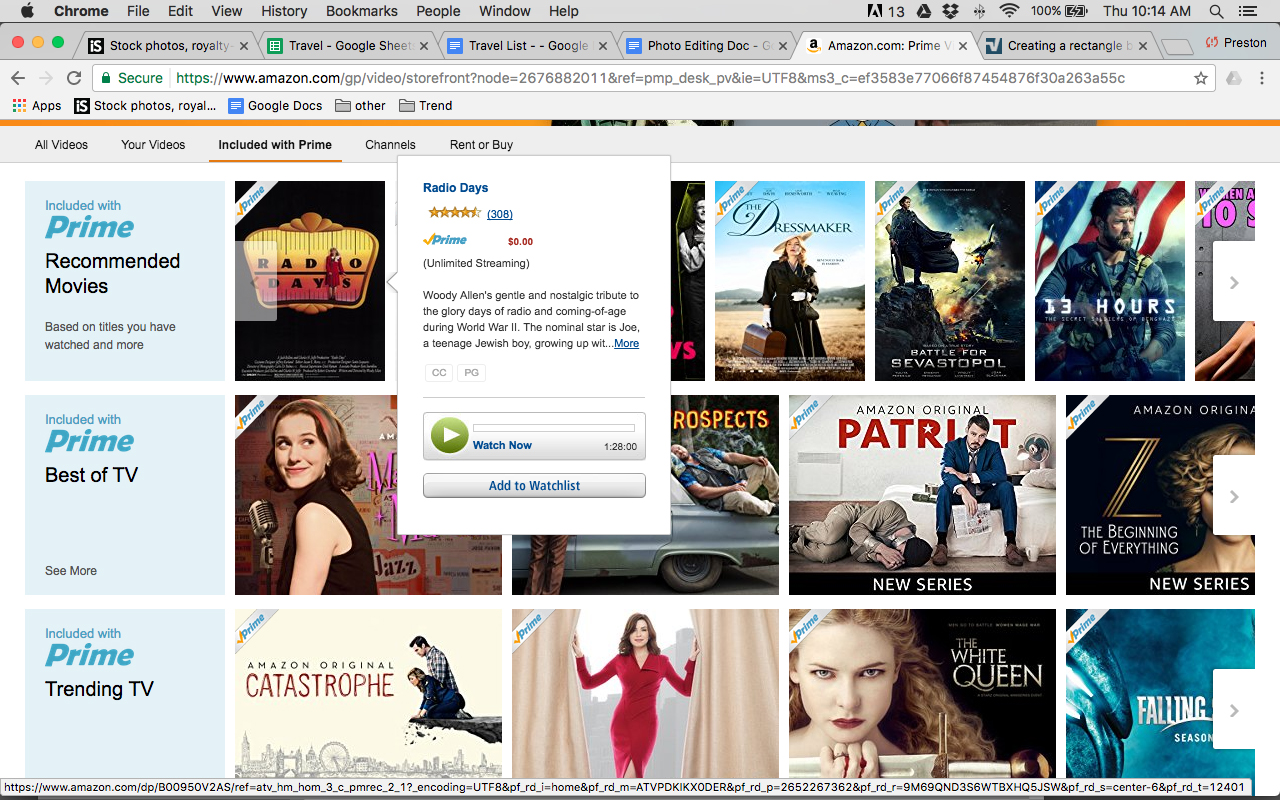Open the People menu

(438, 11)
